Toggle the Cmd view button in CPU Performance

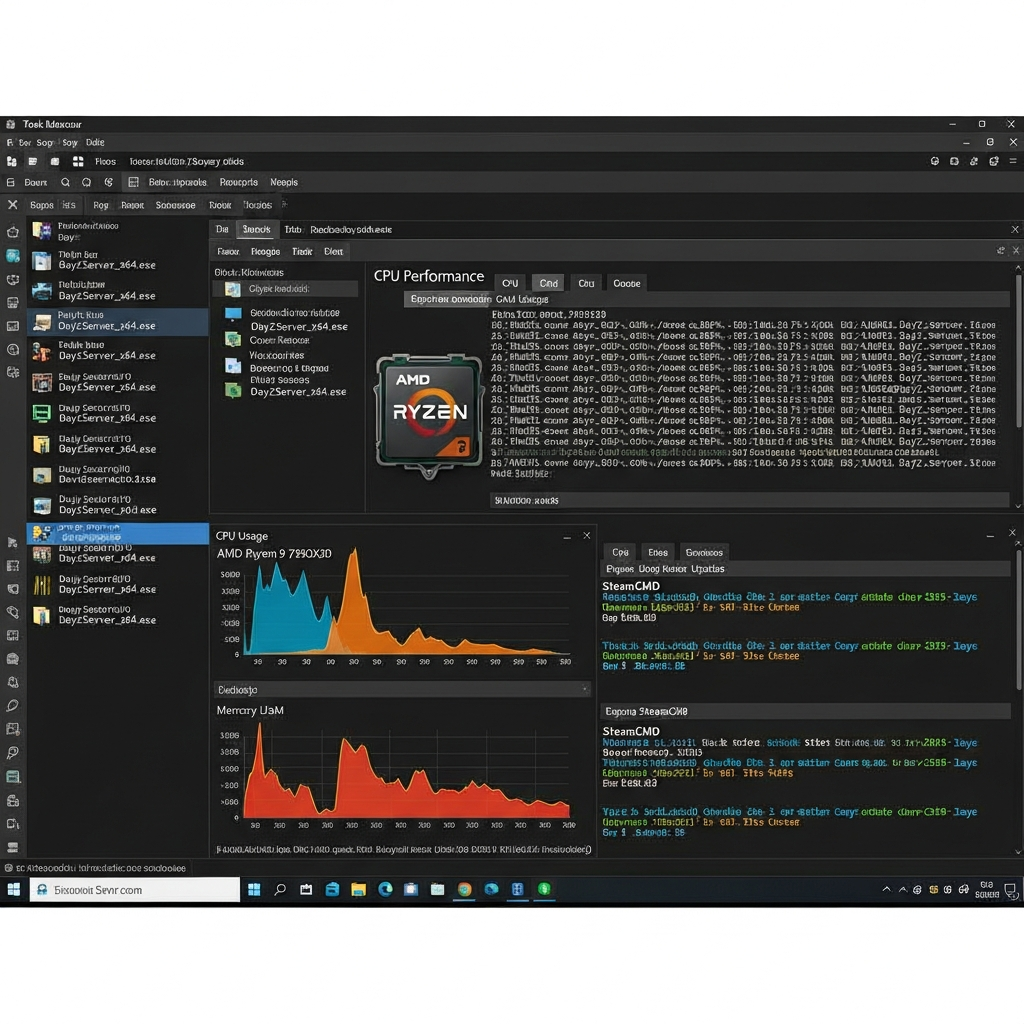[548, 283]
